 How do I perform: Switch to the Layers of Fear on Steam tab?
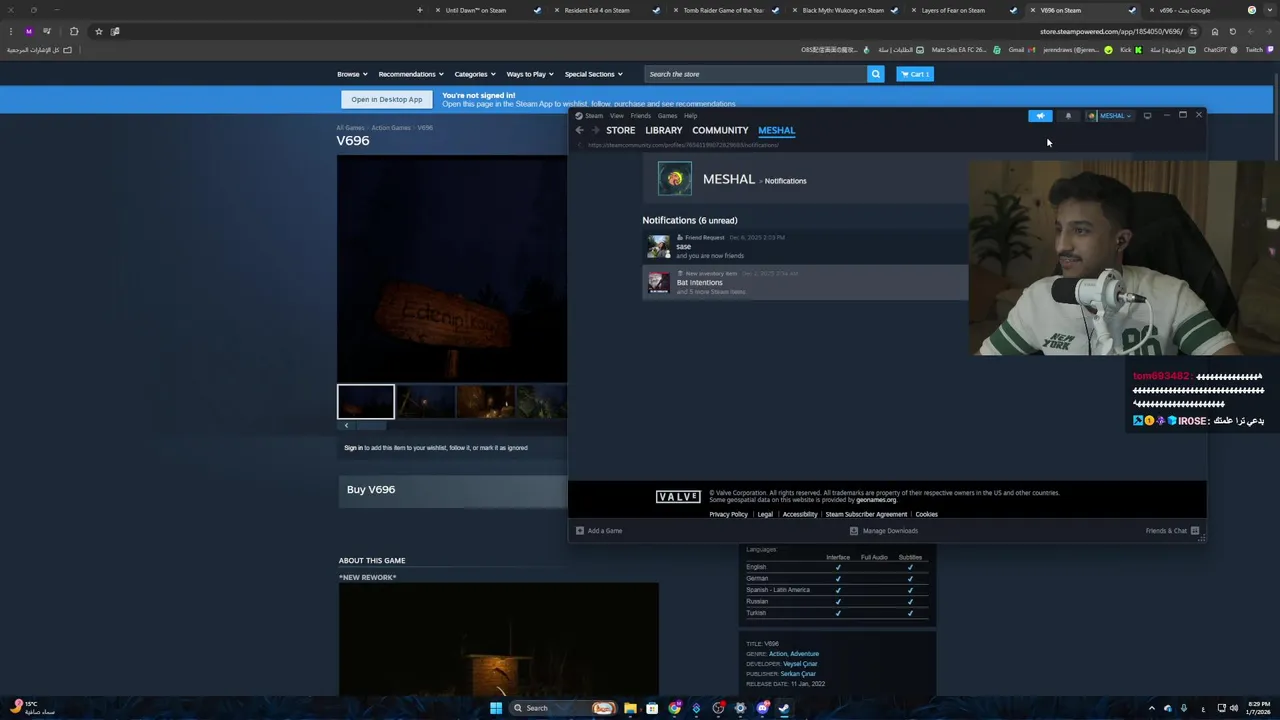tap(963, 10)
